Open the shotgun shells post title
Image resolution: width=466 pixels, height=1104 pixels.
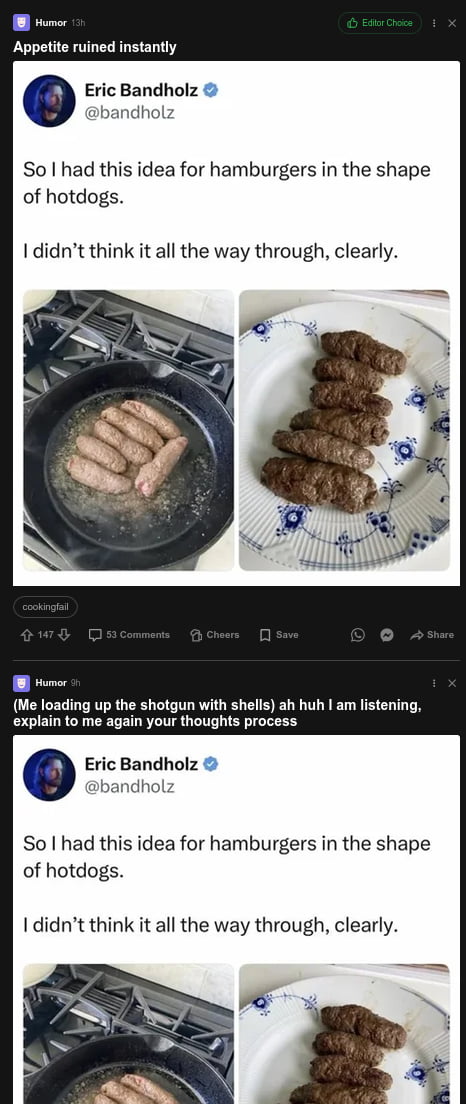tap(217, 713)
